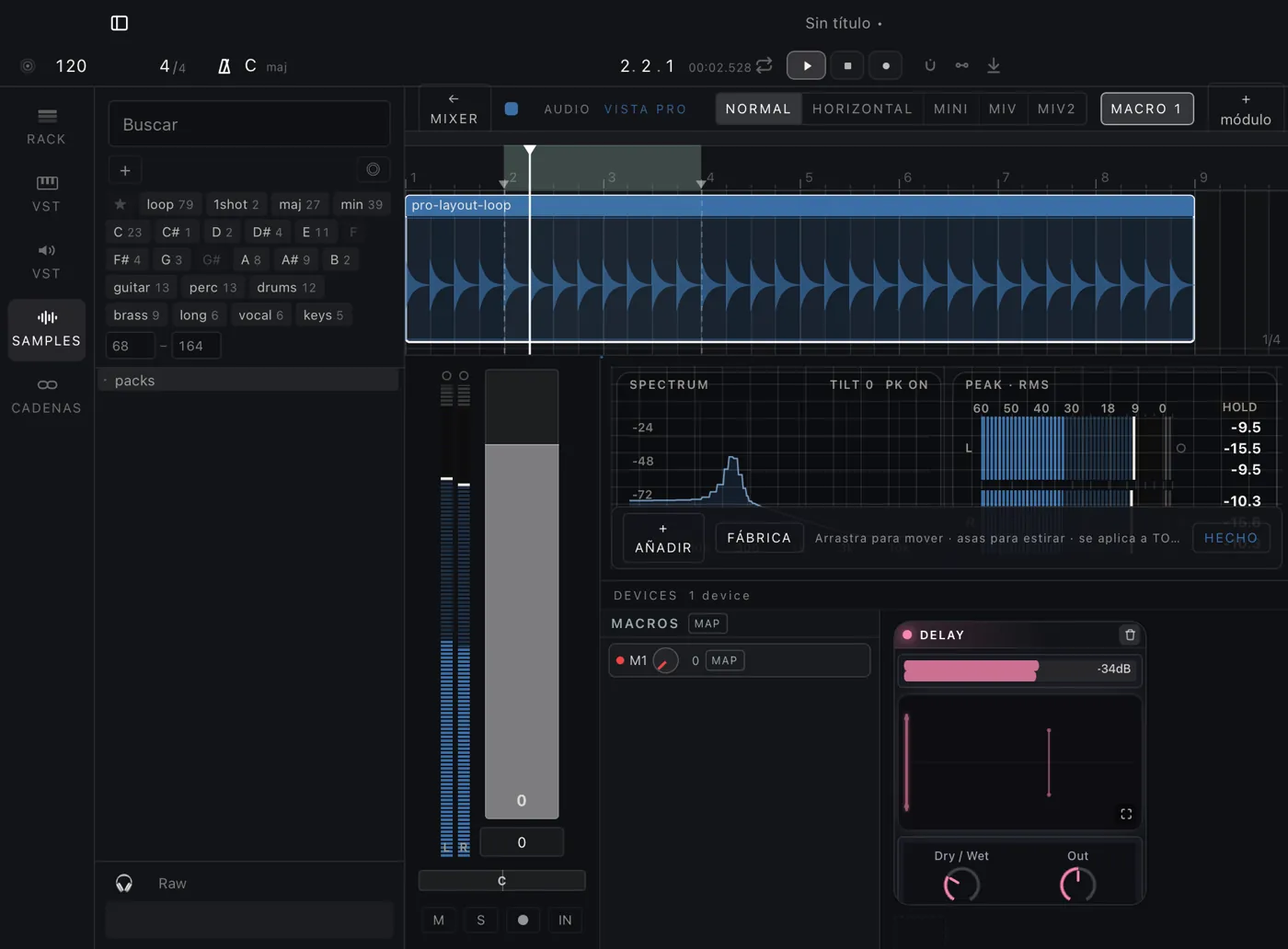The width and height of the screenshot is (1288, 949).
Task: Toggle the sidebar panel icon
Action: [120, 23]
